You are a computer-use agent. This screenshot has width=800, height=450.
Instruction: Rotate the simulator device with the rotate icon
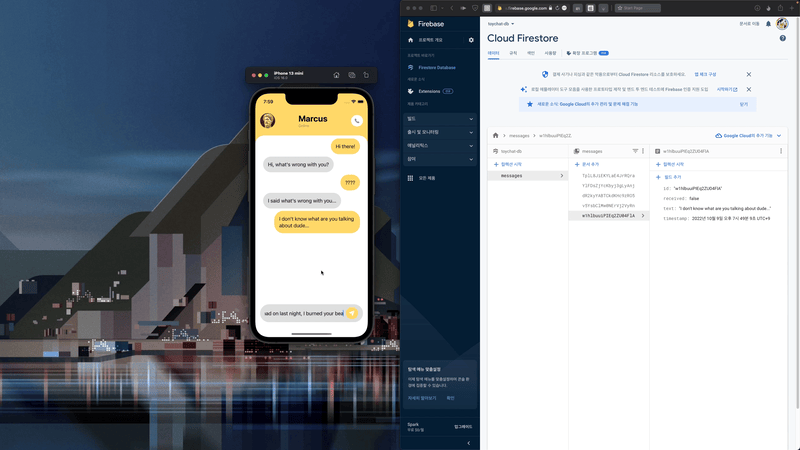[x=366, y=75]
